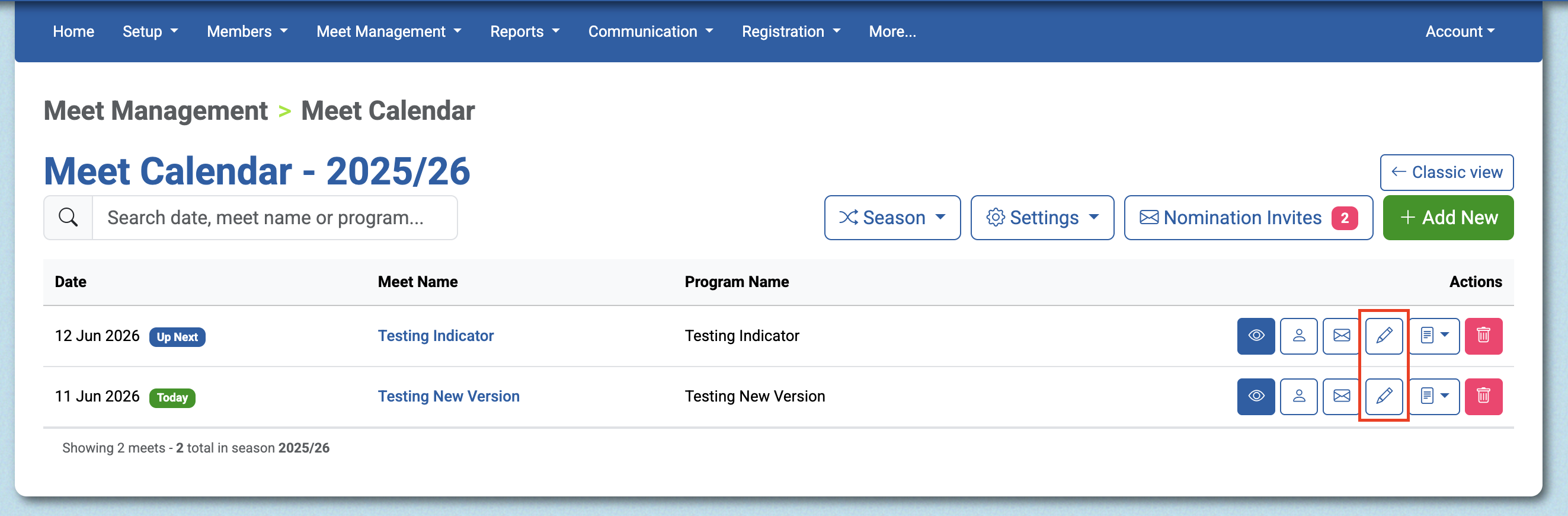
Task: View the Testing New Version meet eye icon
Action: click(1256, 397)
